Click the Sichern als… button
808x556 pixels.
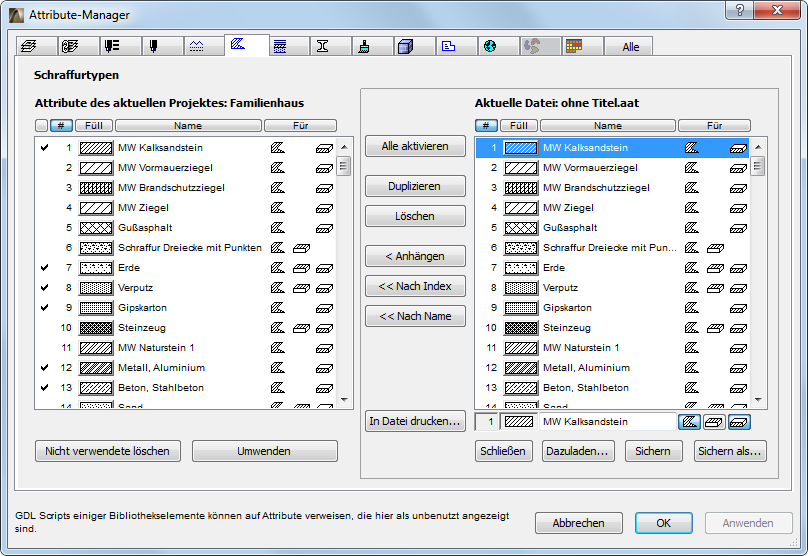730,451
